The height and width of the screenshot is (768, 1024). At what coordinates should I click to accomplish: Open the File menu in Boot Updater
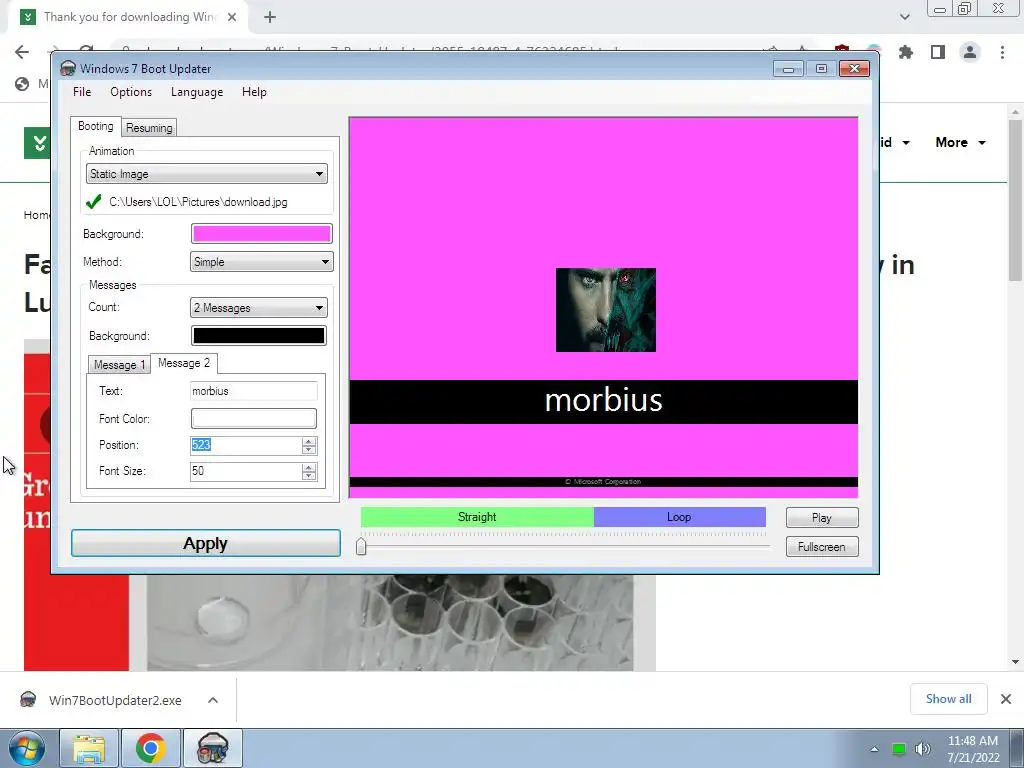coord(82,92)
